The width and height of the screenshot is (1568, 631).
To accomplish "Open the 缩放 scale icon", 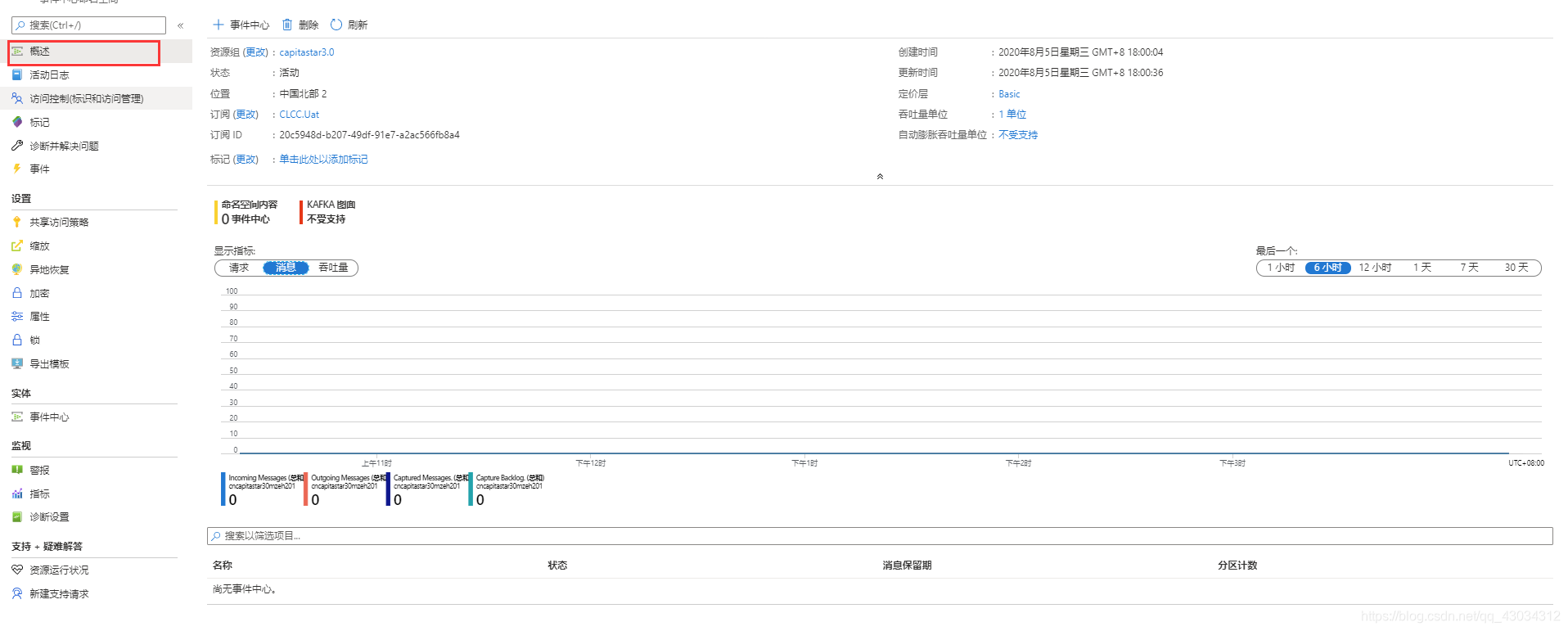I will 17,246.
